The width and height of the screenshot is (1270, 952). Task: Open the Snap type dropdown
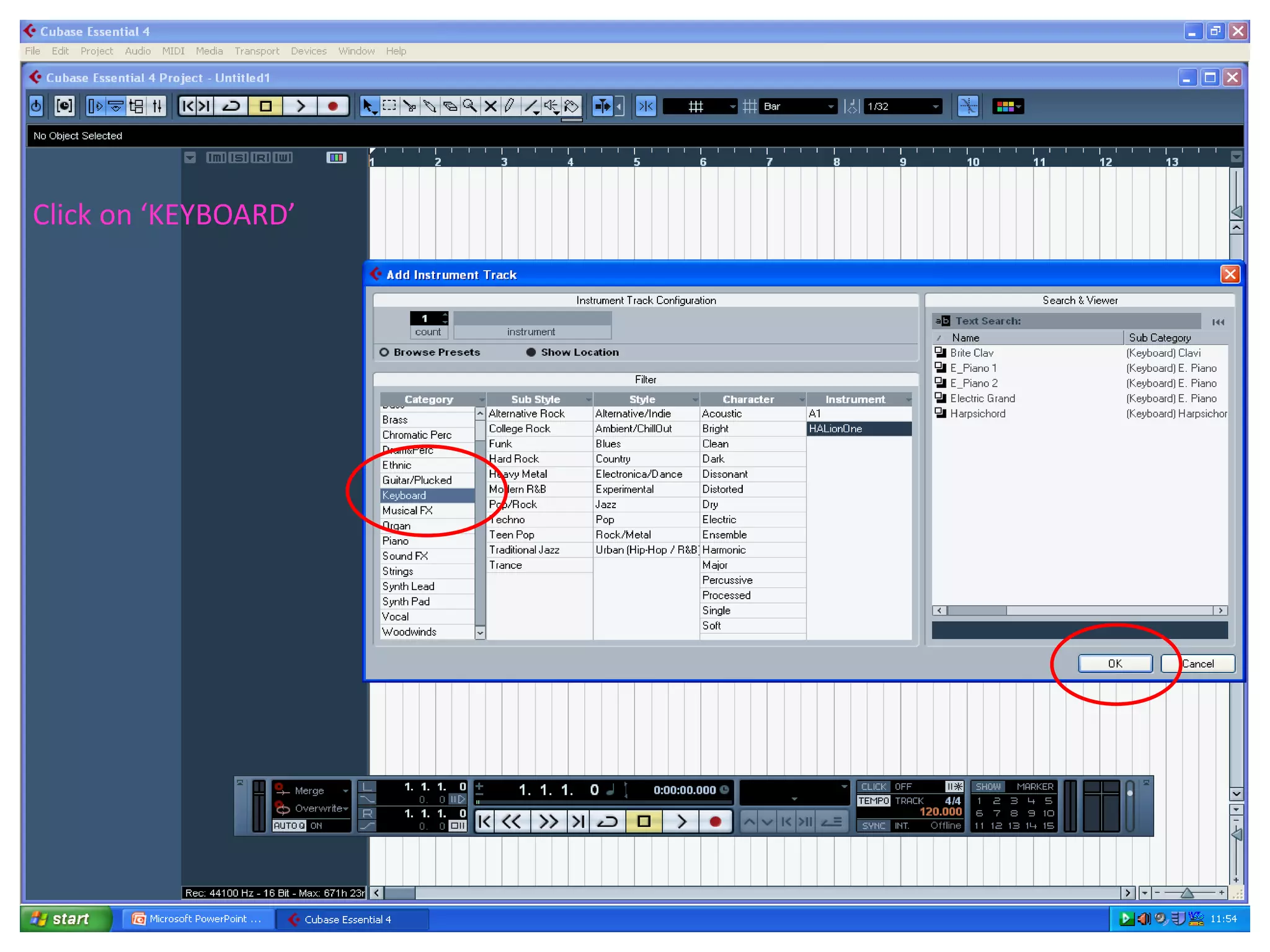[701, 107]
